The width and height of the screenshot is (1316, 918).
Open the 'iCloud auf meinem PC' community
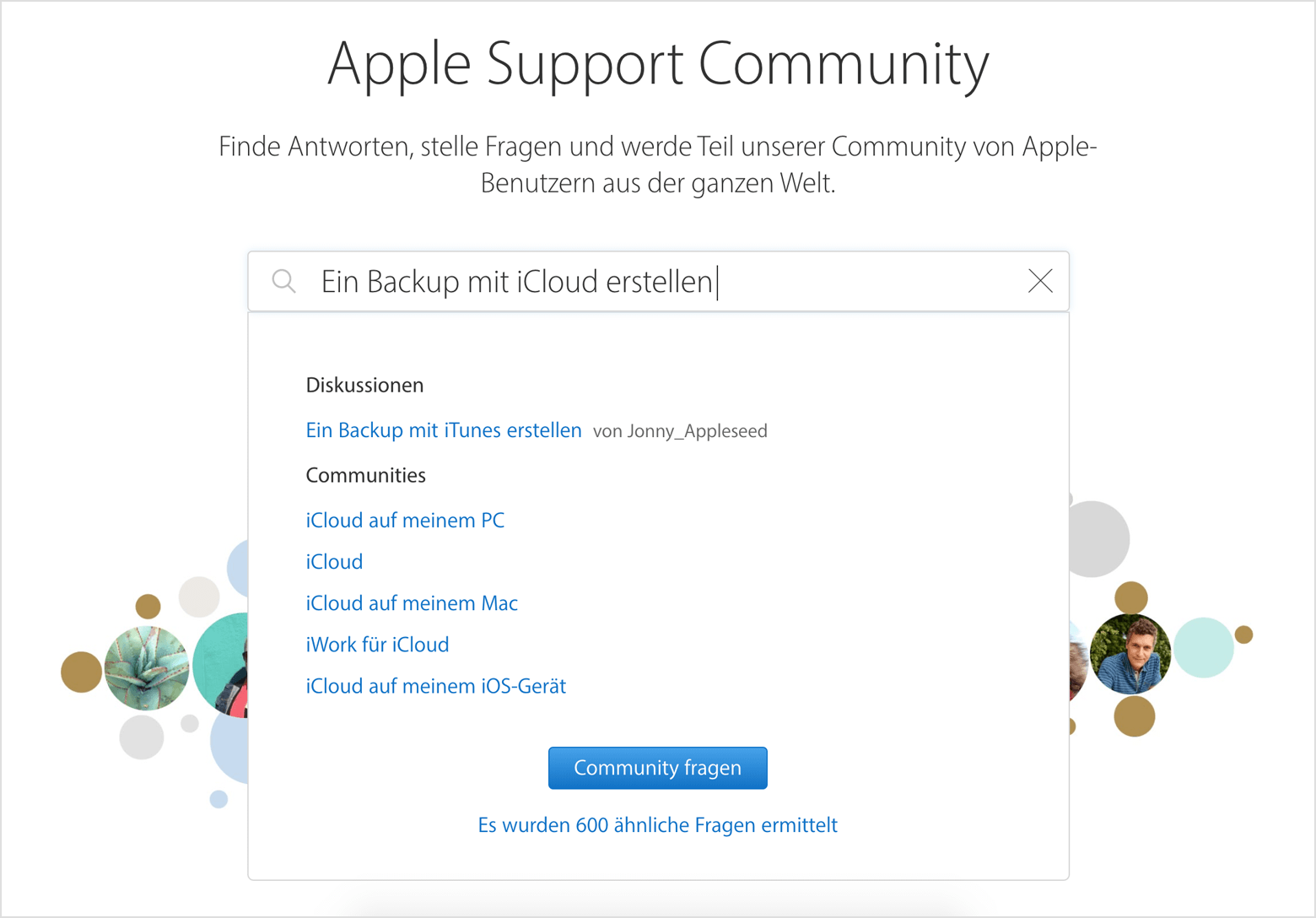tap(405, 521)
